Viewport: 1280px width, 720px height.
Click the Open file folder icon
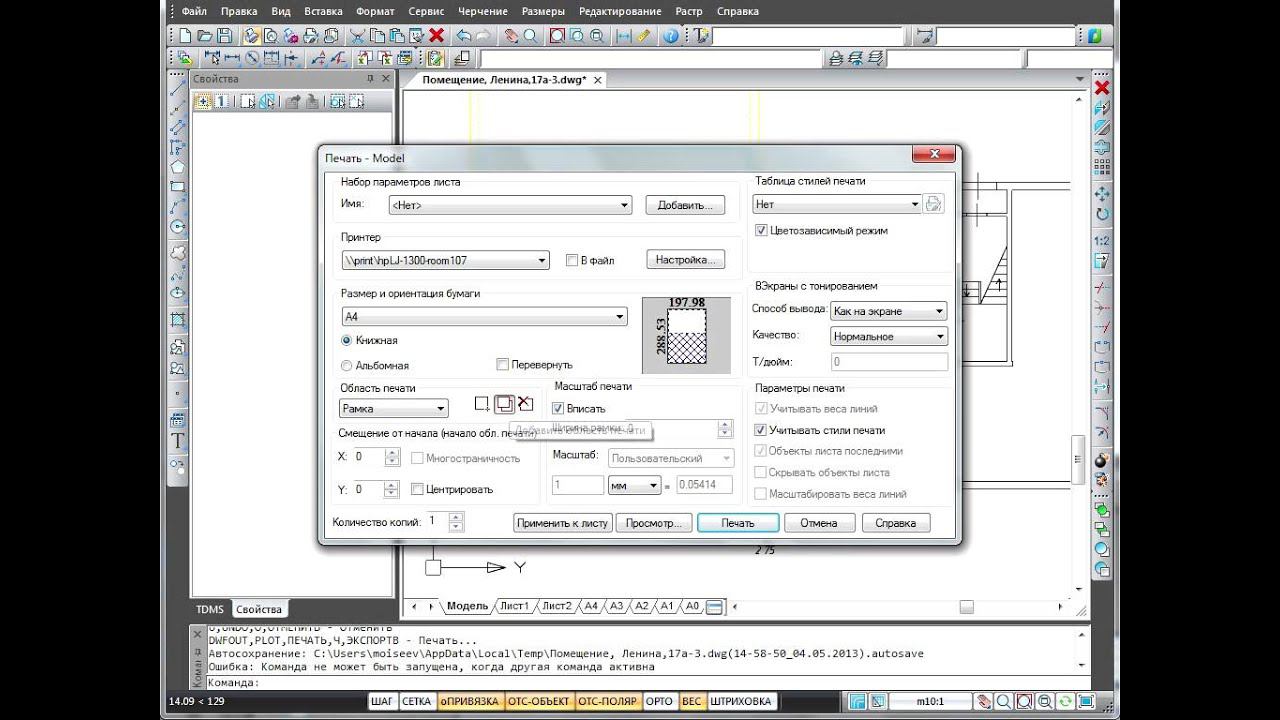tap(205, 36)
